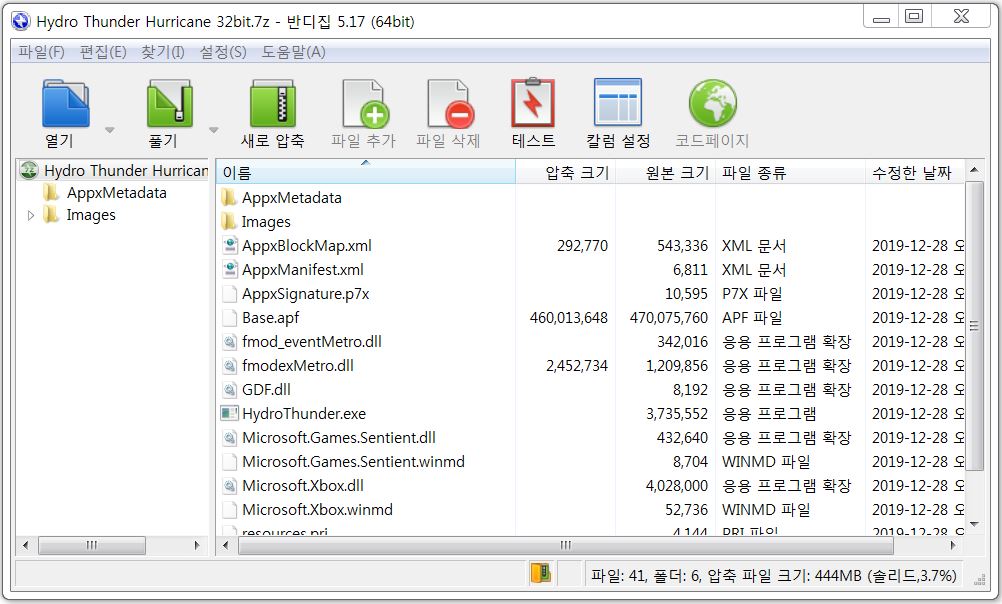
Task: Select the AppxManifest.xml file icon
Action: pos(229,270)
